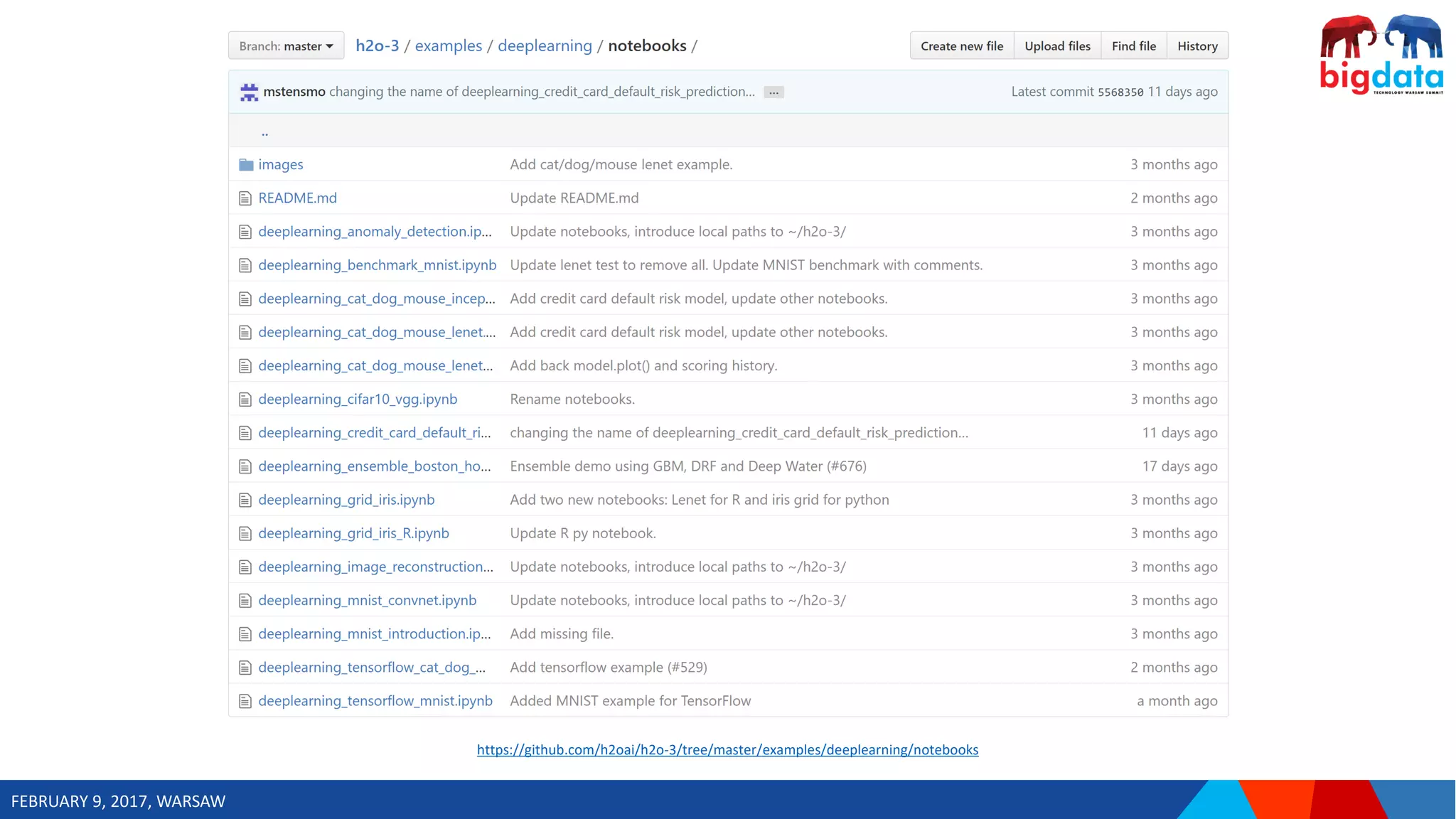Viewport: 1456px width, 819px height.
Task: Click file icon beside deeplearning_mnist_convnet.ipynb
Action: coord(245,601)
